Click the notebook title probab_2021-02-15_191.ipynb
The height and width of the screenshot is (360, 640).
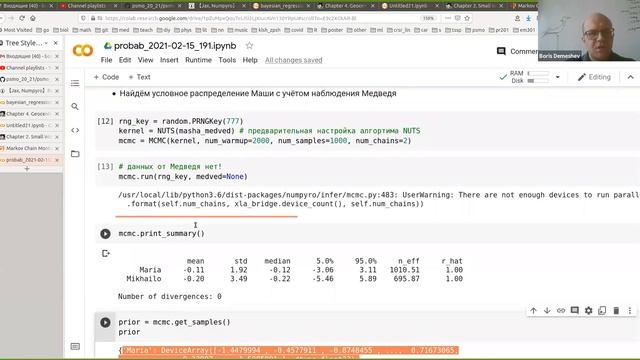pyautogui.click(x=175, y=46)
